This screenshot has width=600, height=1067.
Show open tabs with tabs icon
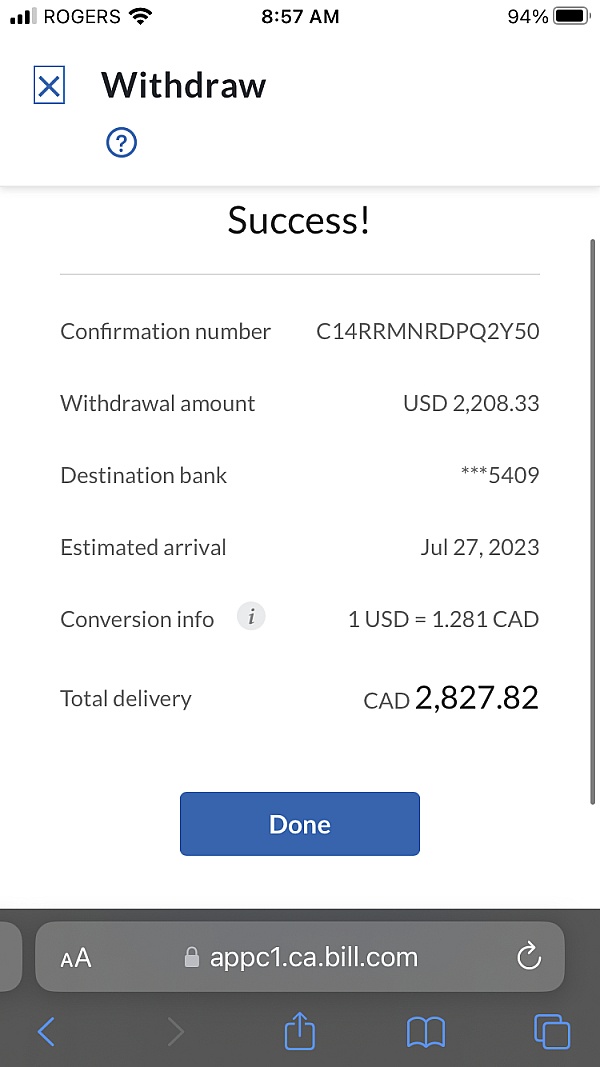point(551,1031)
